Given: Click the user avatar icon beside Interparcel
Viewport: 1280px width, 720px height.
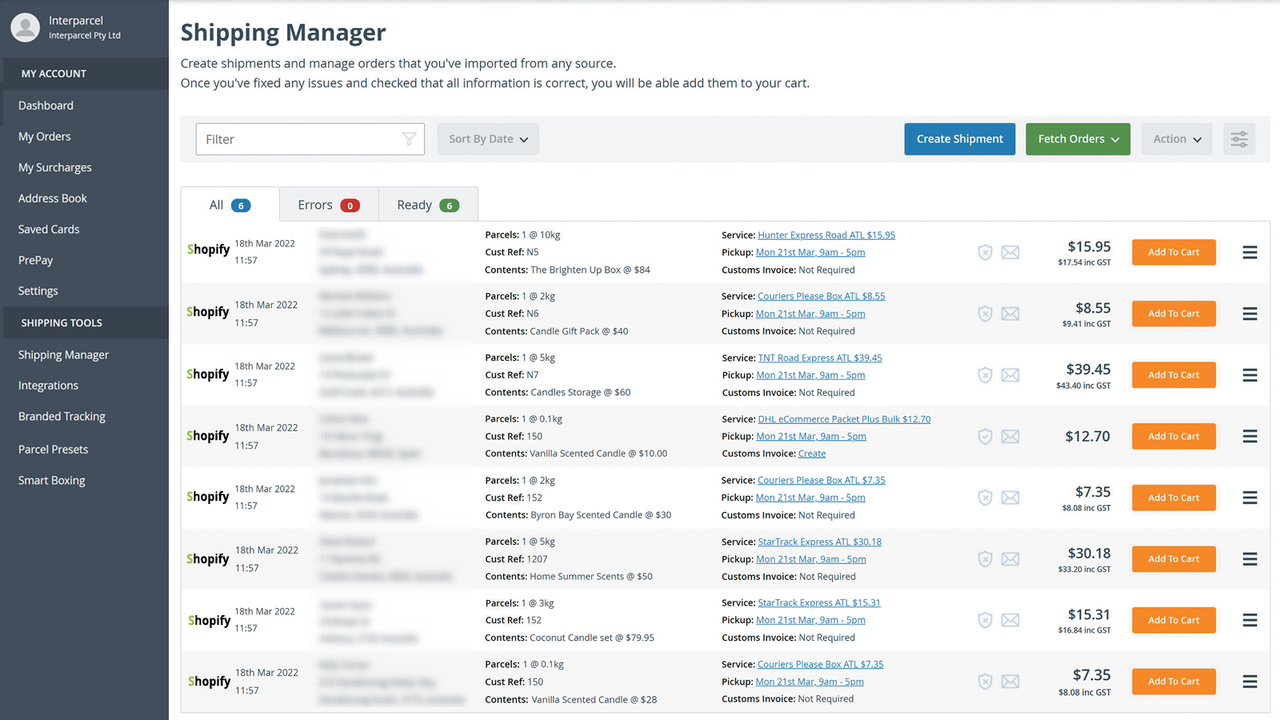Looking at the screenshot, I should pos(25,27).
